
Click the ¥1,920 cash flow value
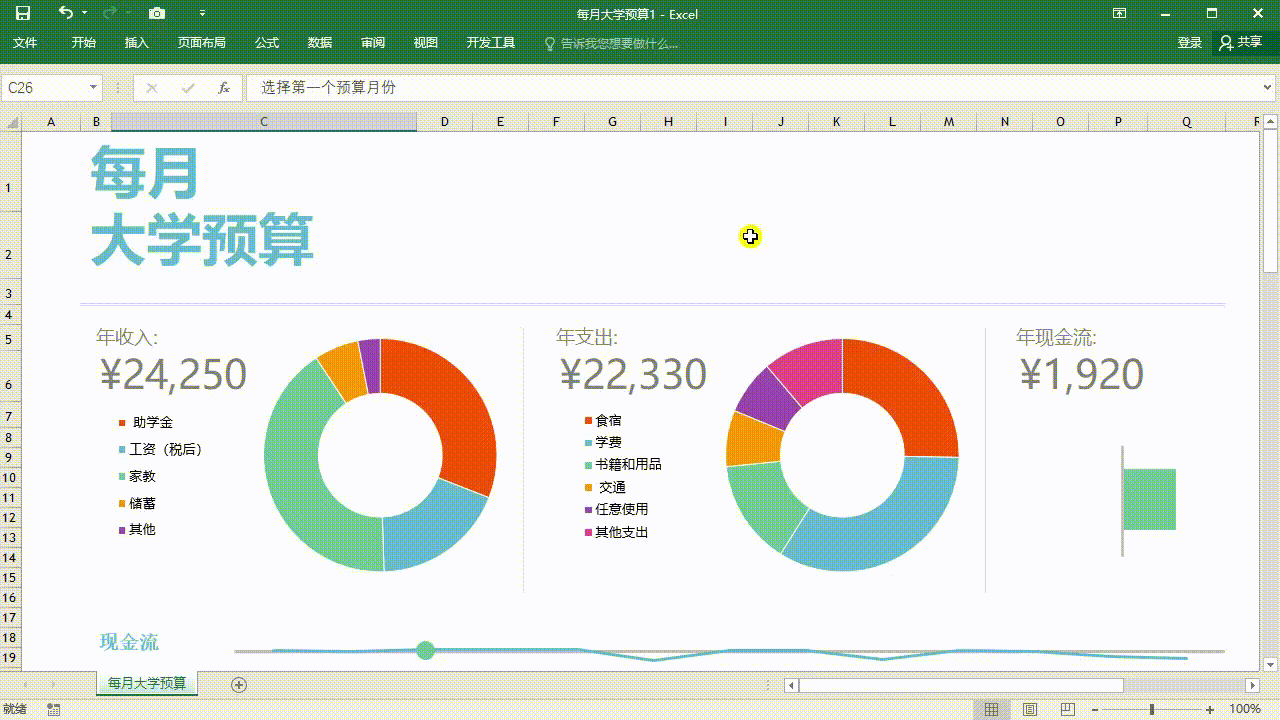1081,374
